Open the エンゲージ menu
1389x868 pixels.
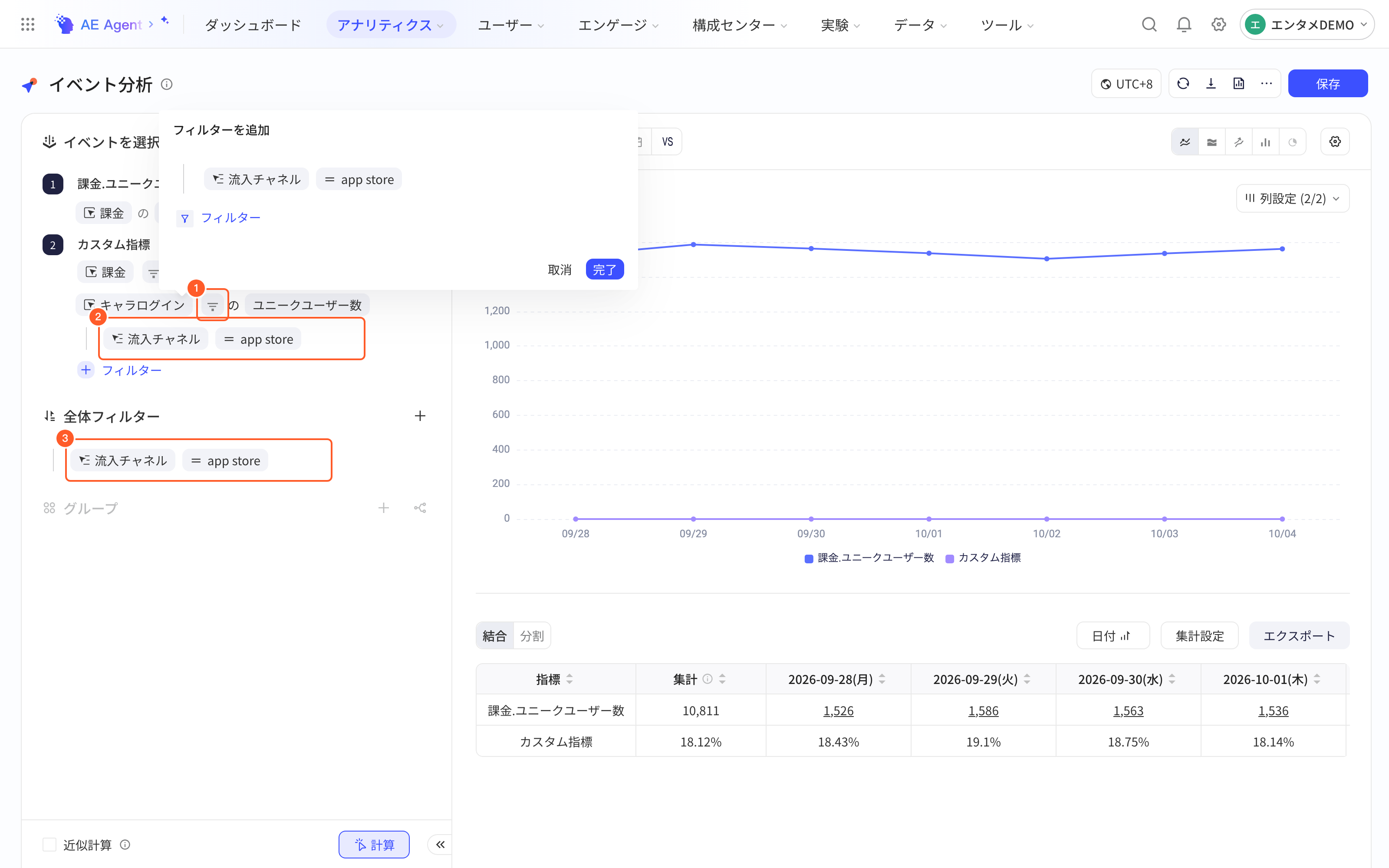(618, 25)
